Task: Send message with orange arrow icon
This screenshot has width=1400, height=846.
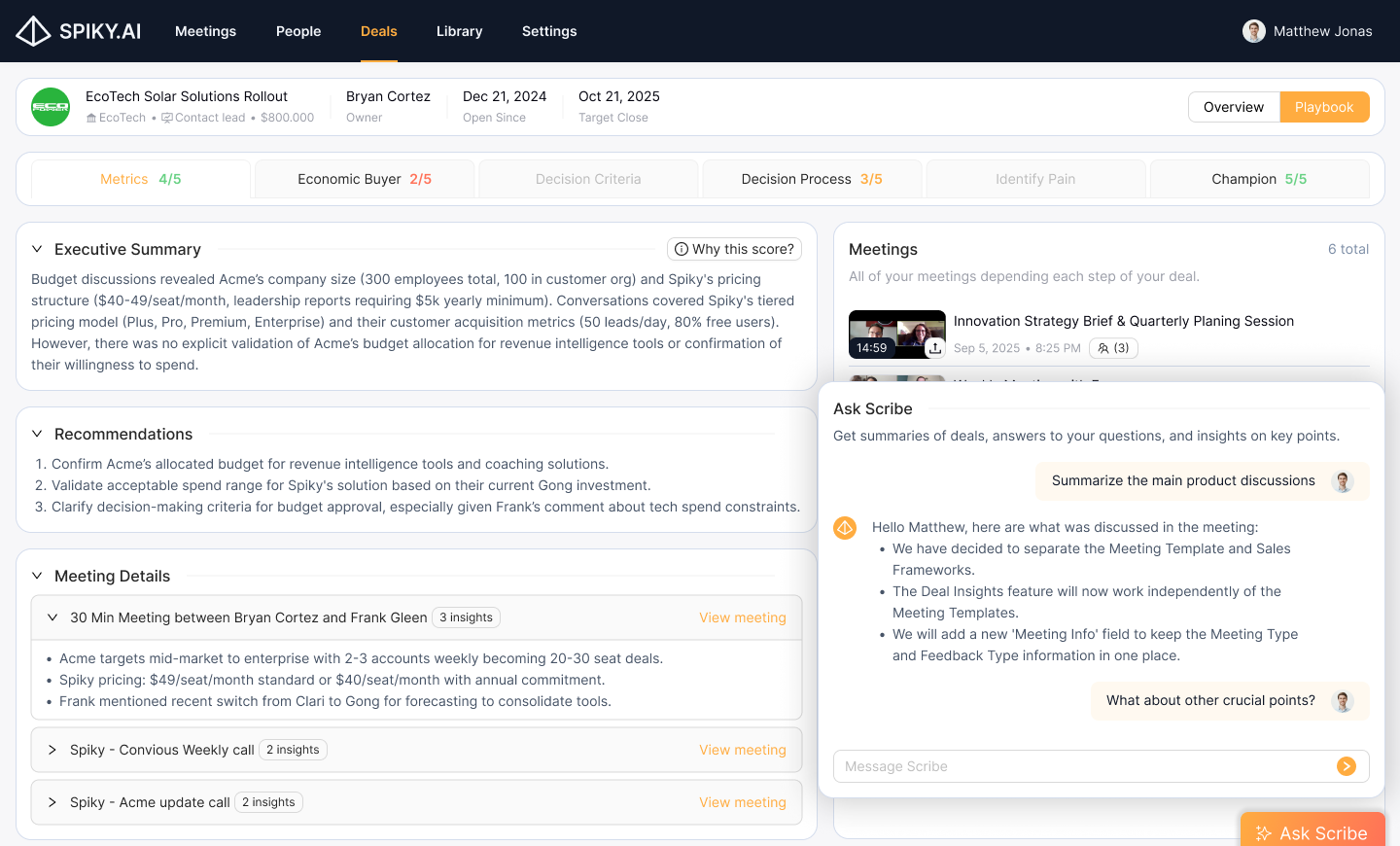Action: pos(1346,766)
